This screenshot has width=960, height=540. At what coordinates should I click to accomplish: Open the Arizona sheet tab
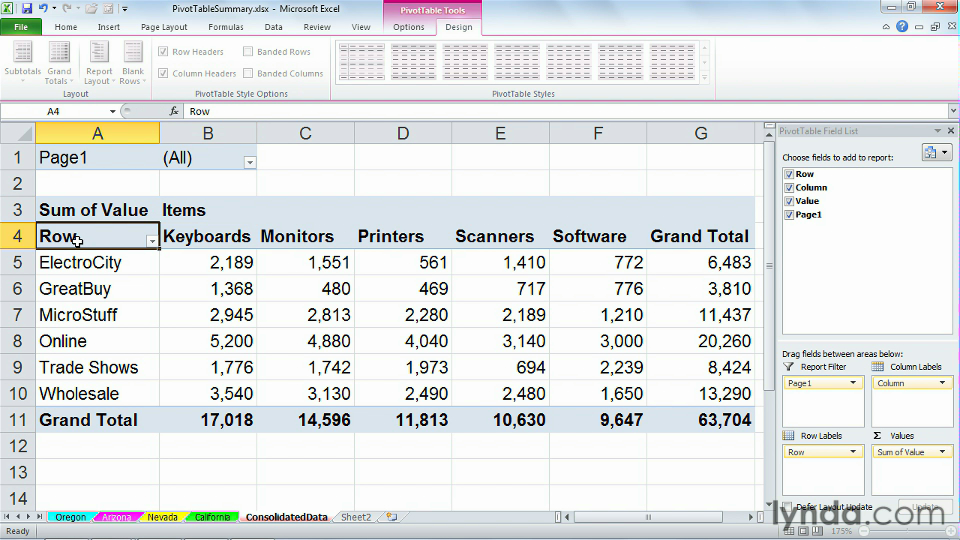coord(116,517)
